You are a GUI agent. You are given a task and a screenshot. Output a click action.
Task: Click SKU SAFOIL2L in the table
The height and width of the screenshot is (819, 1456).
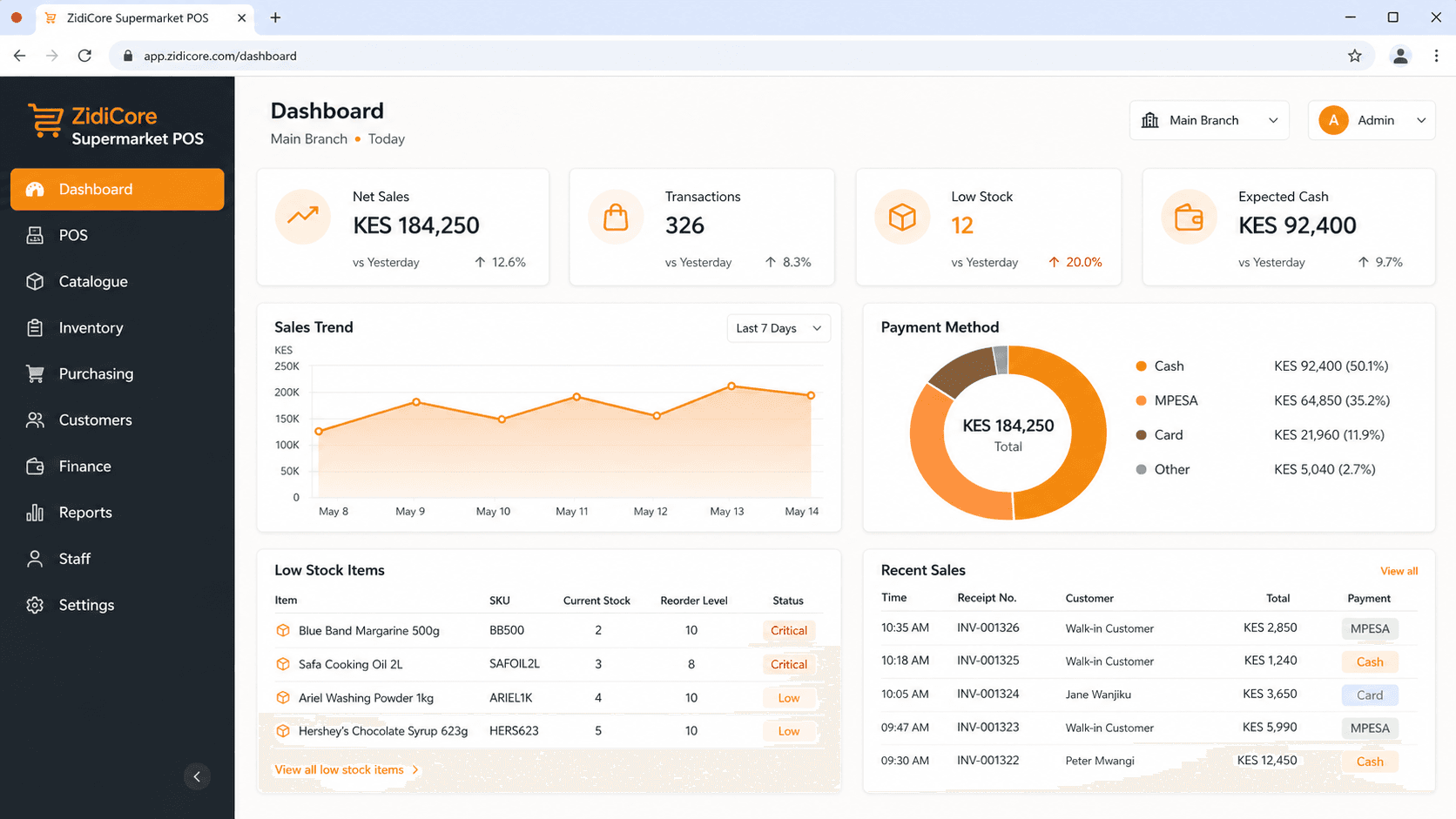(x=514, y=664)
